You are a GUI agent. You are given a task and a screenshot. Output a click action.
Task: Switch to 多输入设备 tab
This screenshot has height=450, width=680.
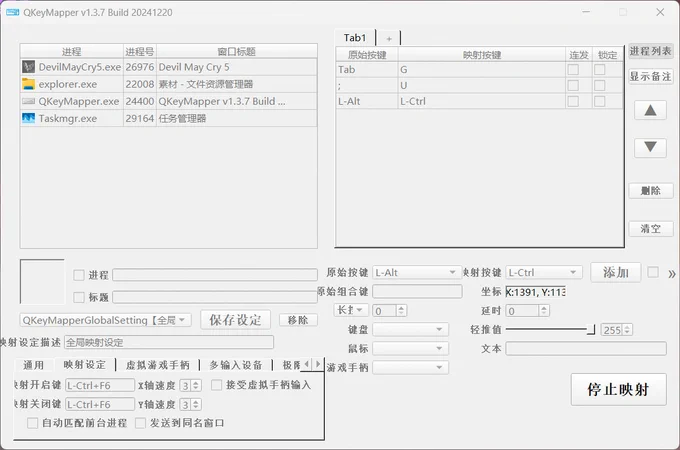(x=236, y=365)
